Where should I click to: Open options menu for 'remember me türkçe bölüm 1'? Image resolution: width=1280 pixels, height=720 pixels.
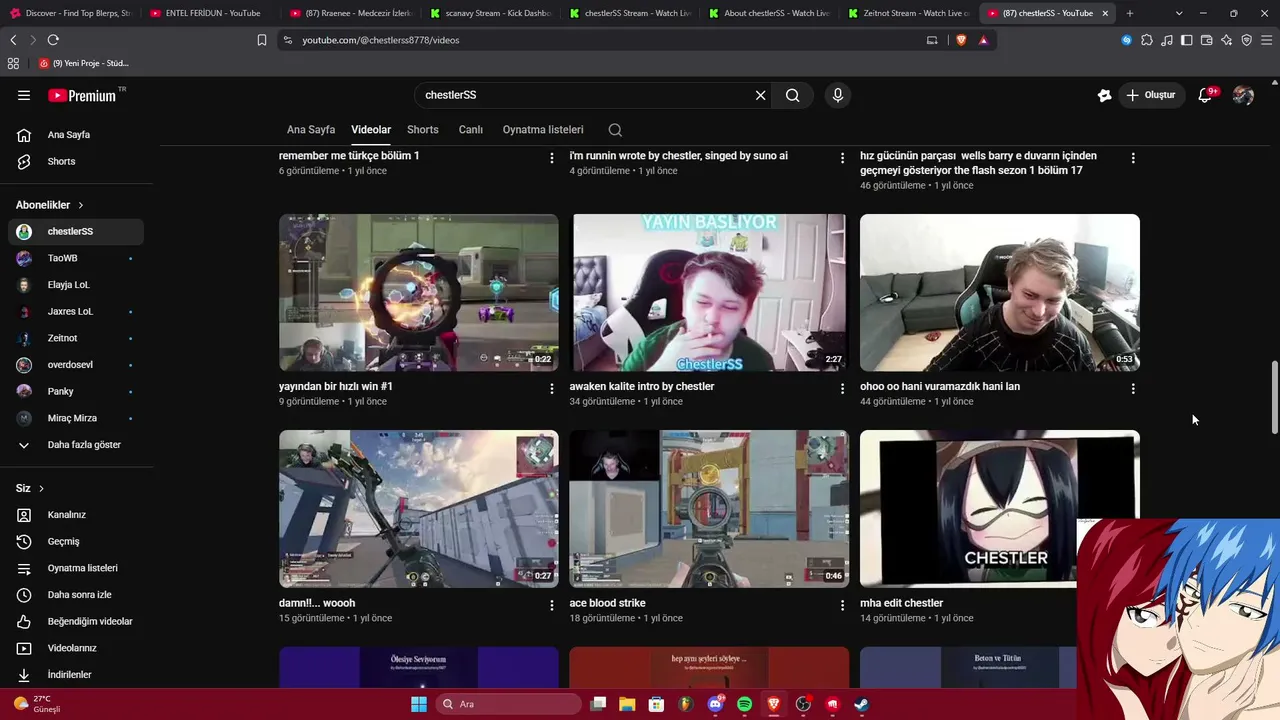pos(552,158)
